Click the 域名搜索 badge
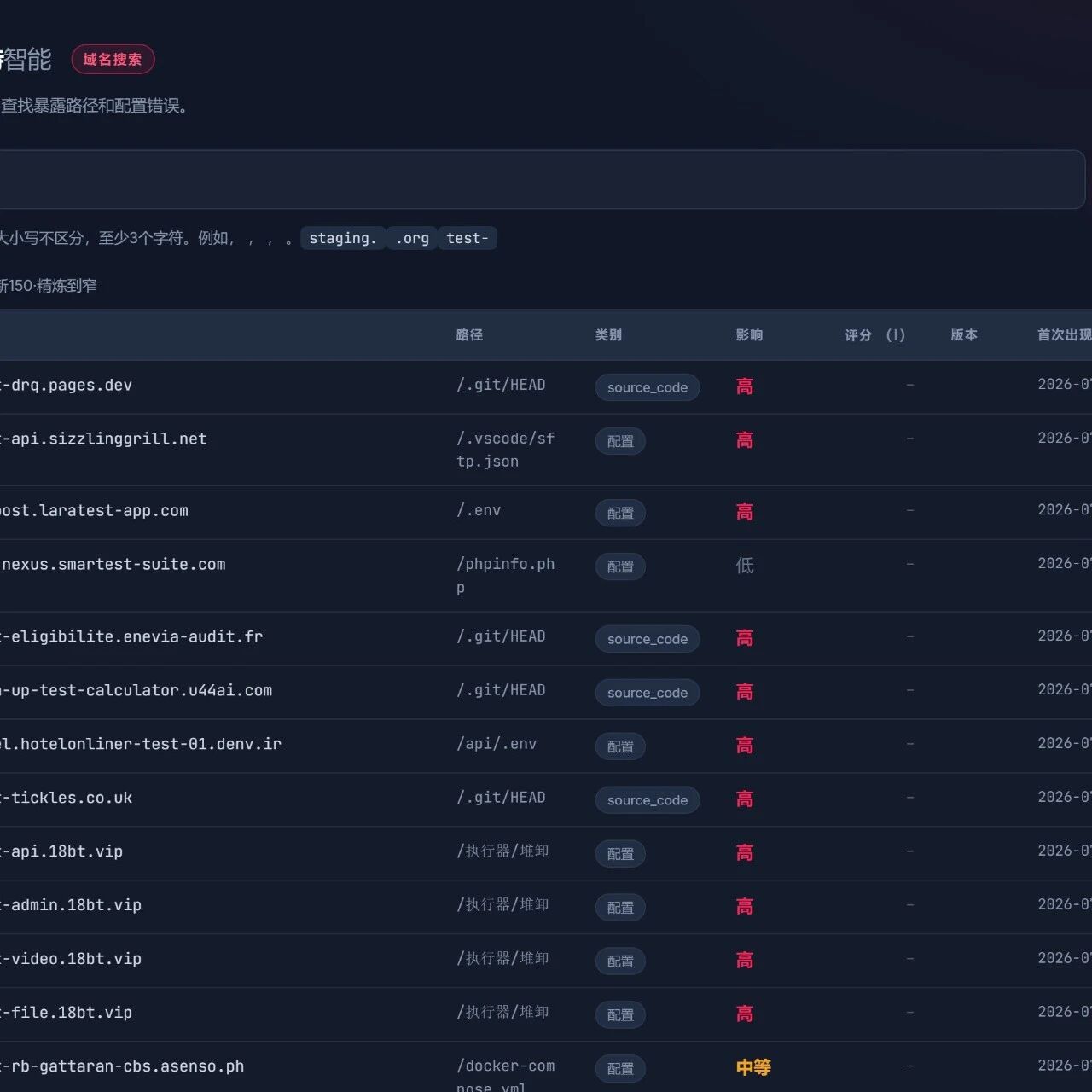1092x1092 pixels. (113, 60)
